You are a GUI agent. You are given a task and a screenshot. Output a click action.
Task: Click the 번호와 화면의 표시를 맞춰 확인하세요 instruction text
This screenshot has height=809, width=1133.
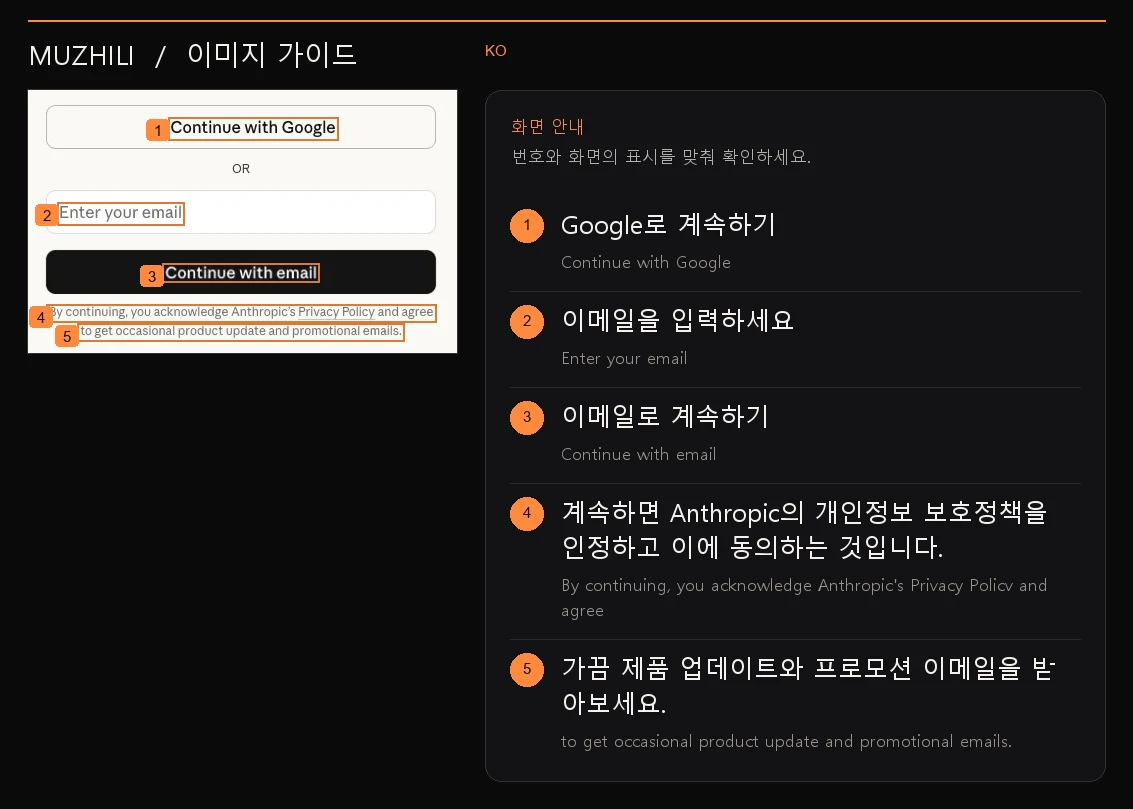click(661, 157)
